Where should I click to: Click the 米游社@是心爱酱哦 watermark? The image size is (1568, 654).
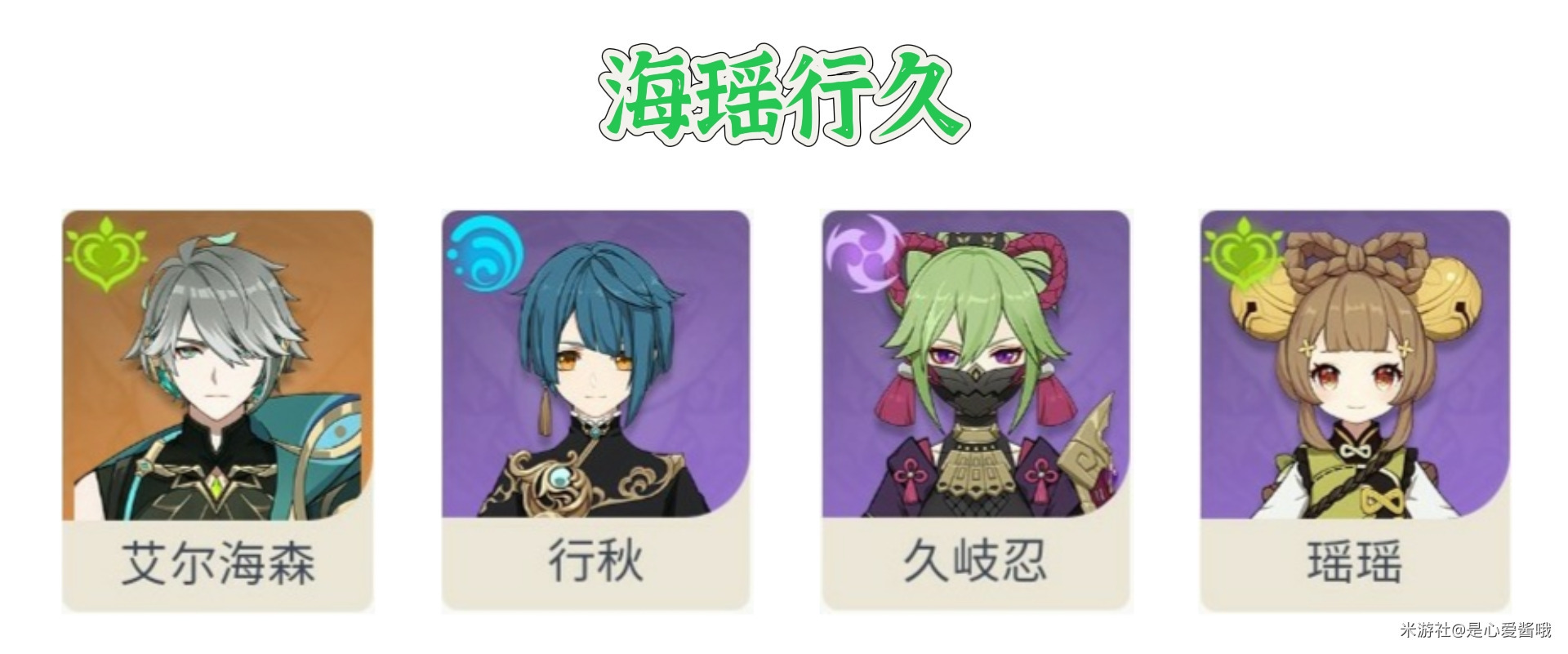tap(1475, 630)
